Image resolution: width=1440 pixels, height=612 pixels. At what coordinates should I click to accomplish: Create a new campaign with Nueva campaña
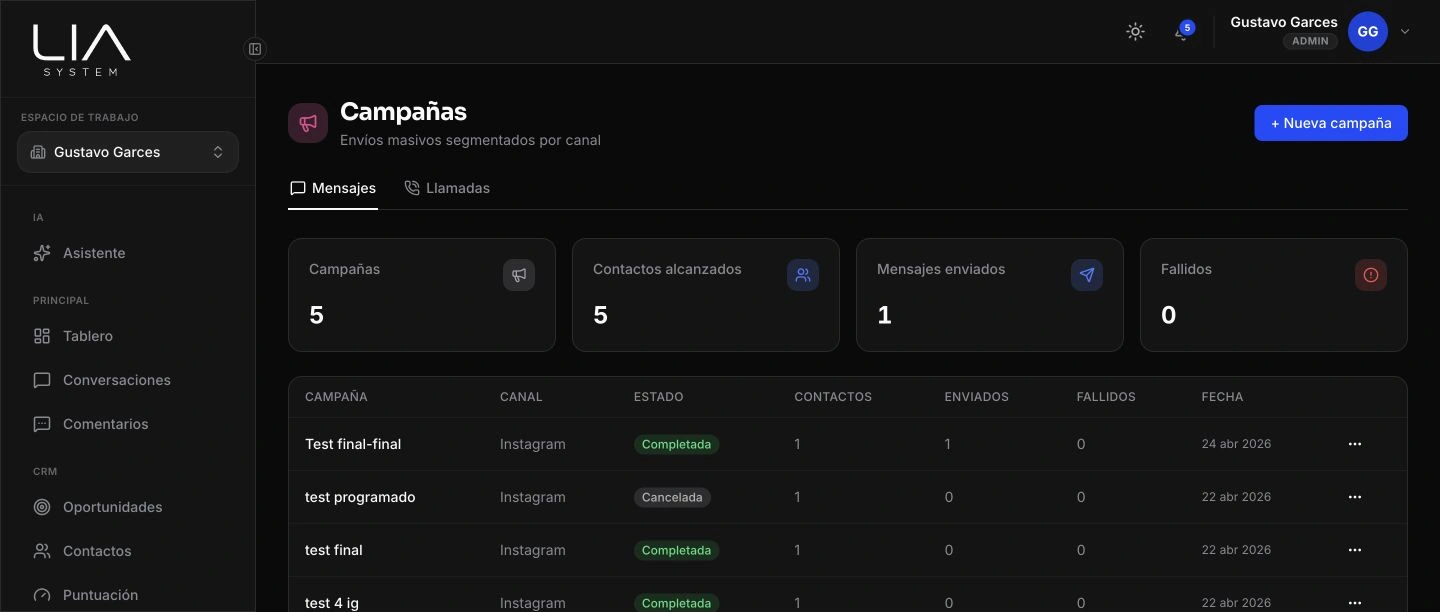[x=1331, y=123]
